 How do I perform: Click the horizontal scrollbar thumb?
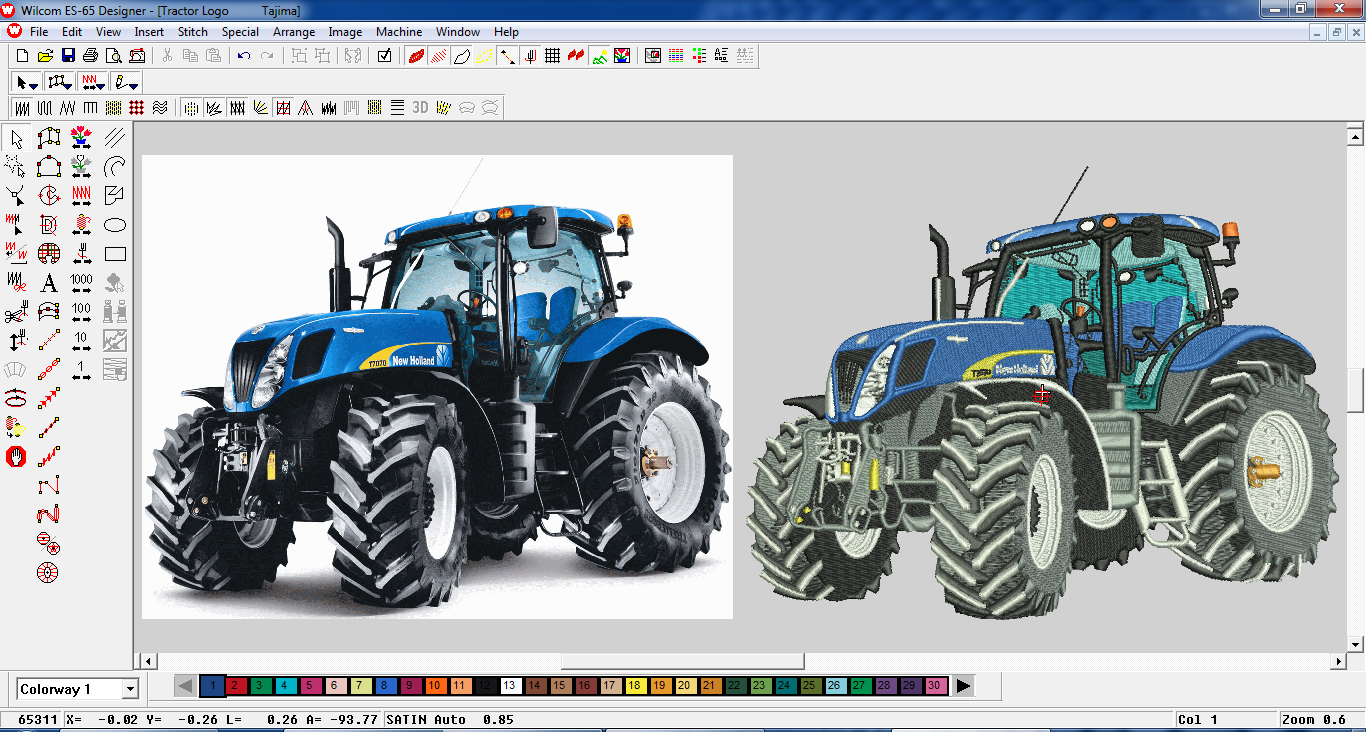pos(682,661)
